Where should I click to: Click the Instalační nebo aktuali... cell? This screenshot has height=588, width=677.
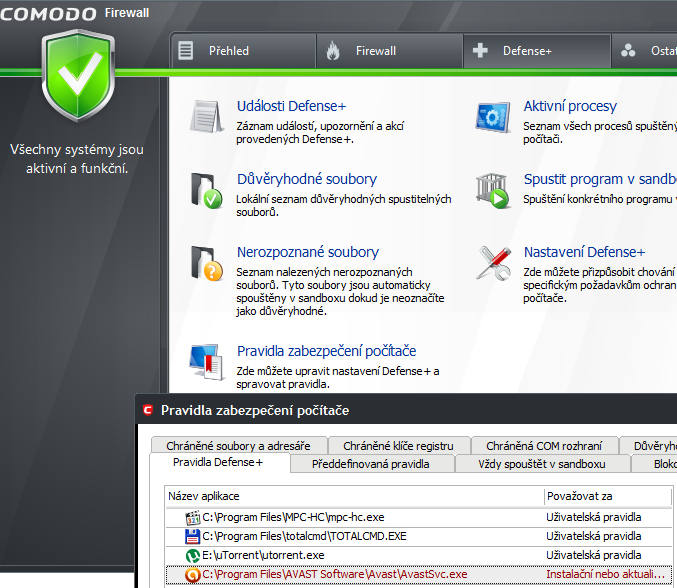tap(605, 574)
